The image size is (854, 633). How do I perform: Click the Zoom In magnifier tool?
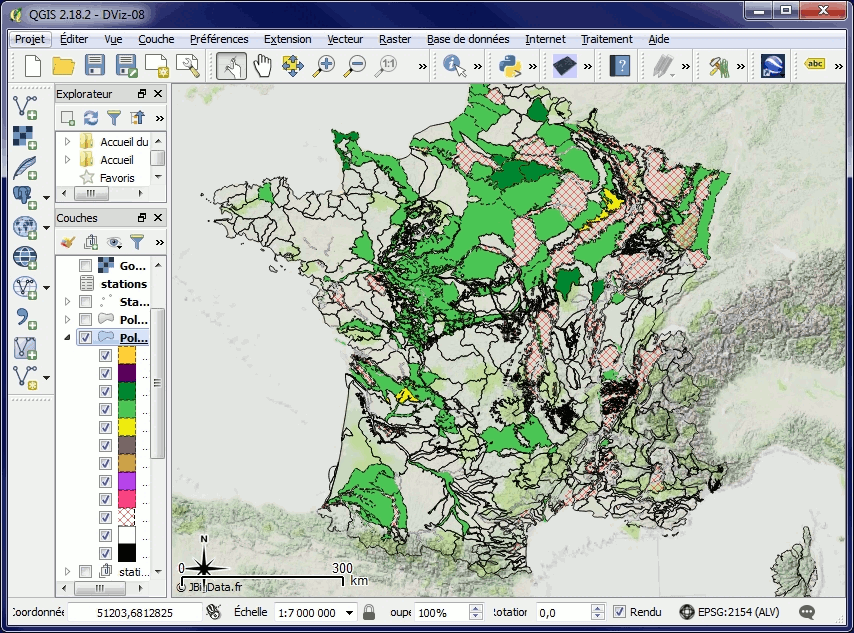pos(324,66)
